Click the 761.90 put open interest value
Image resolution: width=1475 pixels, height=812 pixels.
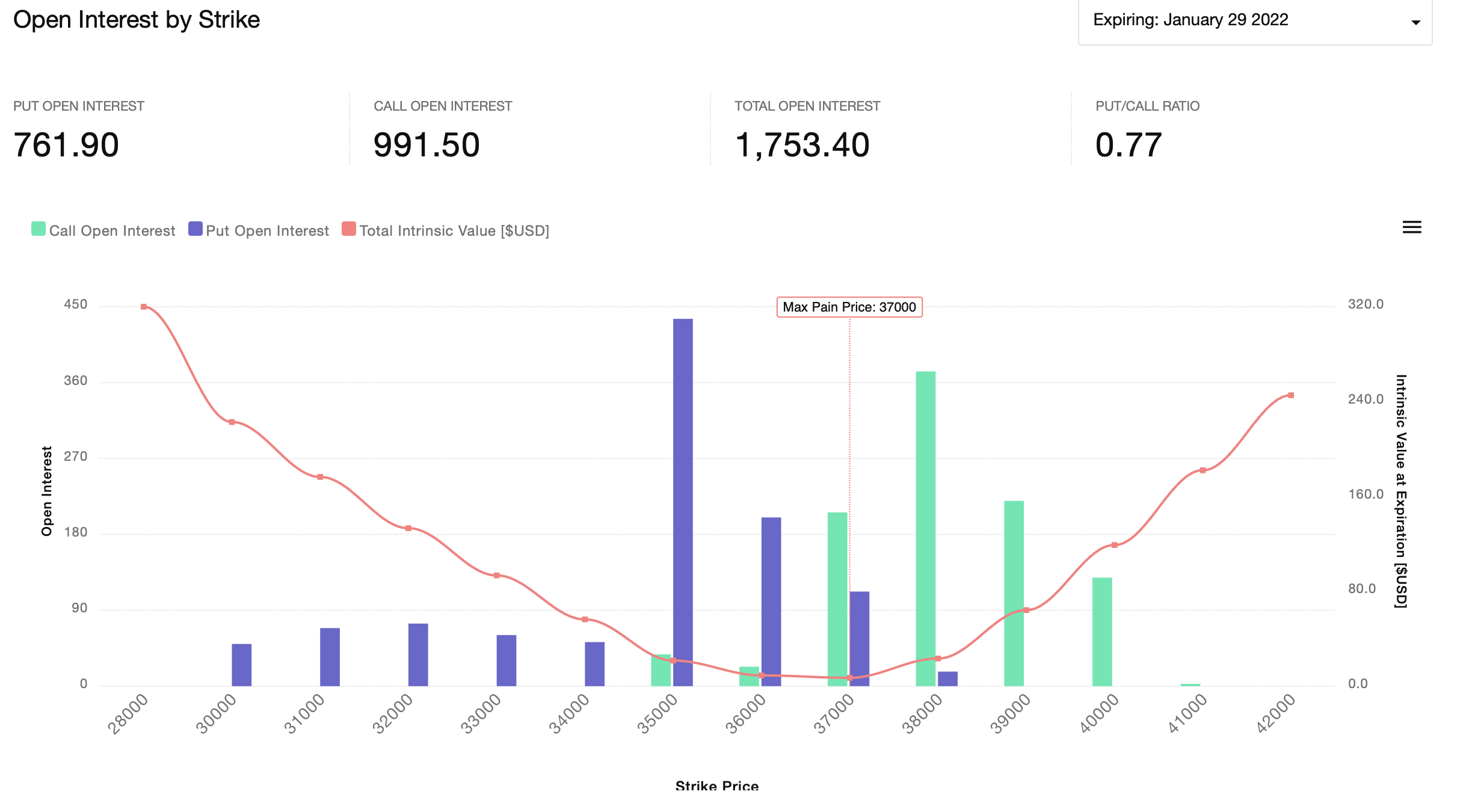point(66,145)
